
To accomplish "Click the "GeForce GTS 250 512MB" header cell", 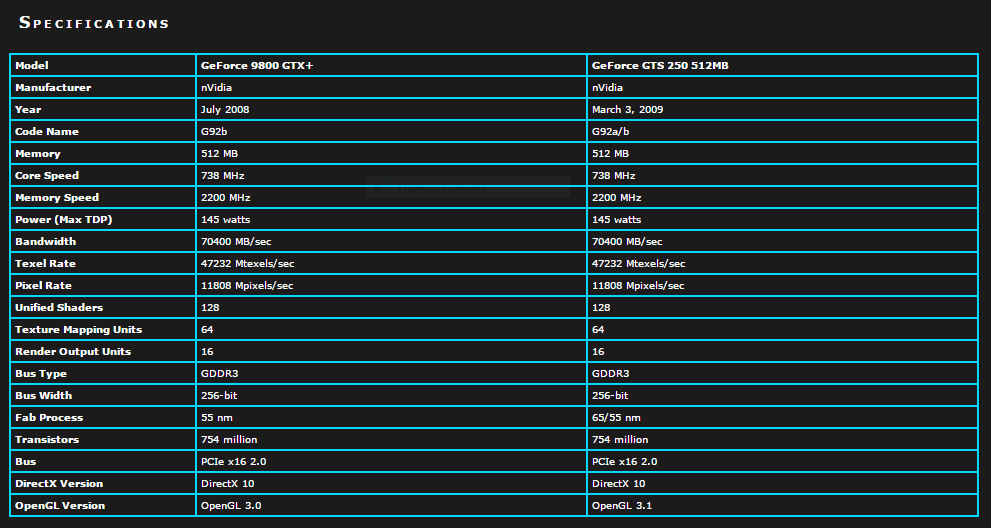I will [x=660, y=65].
